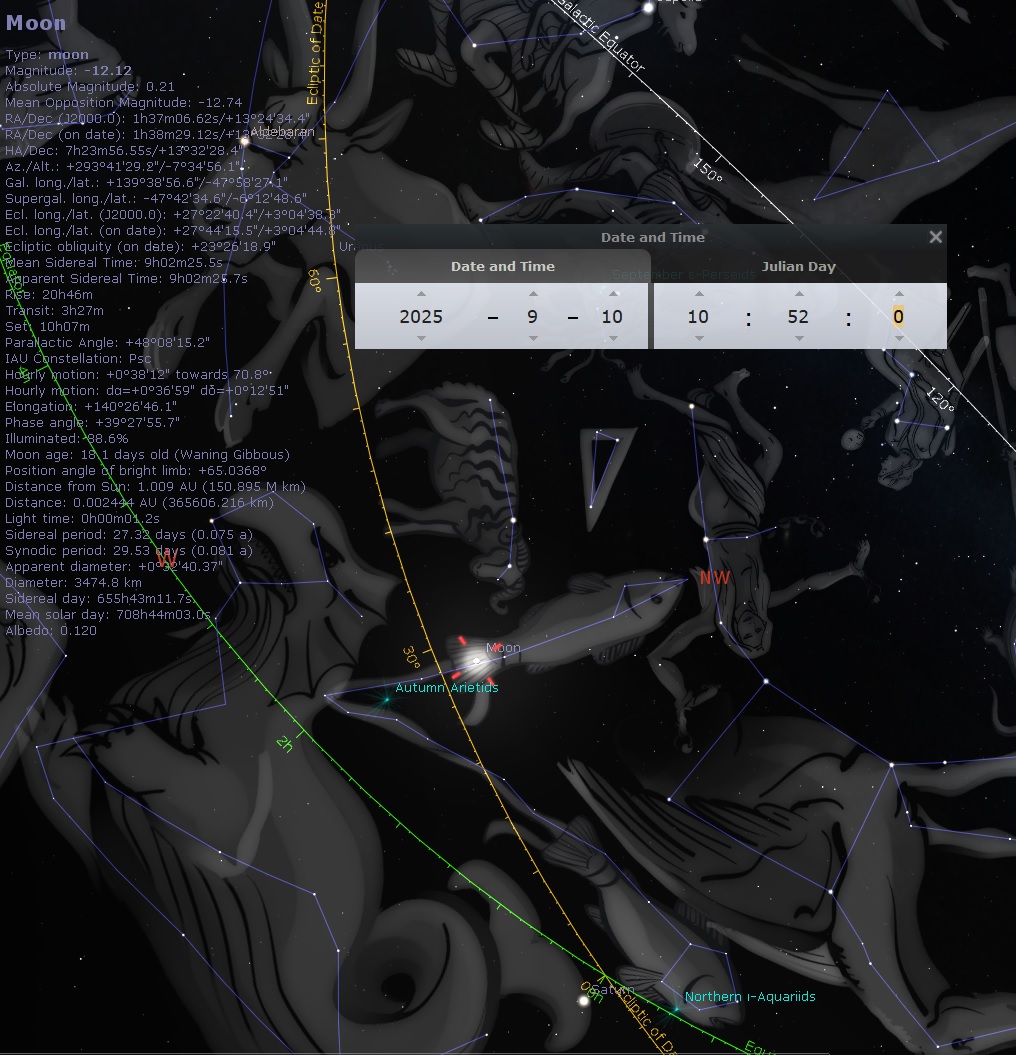Close the Date and Time dialog
The image size is (1016, 1055).
pyautogui.click(x=935, y=237)
